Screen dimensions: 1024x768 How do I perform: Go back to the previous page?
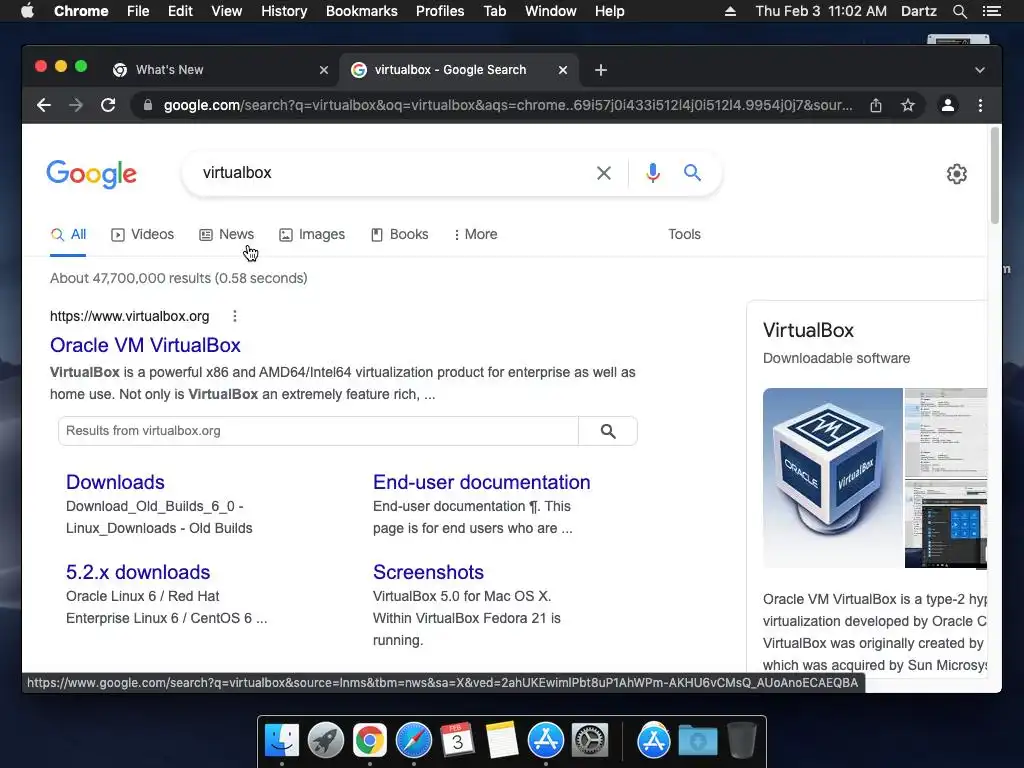[x=44, y=105]
